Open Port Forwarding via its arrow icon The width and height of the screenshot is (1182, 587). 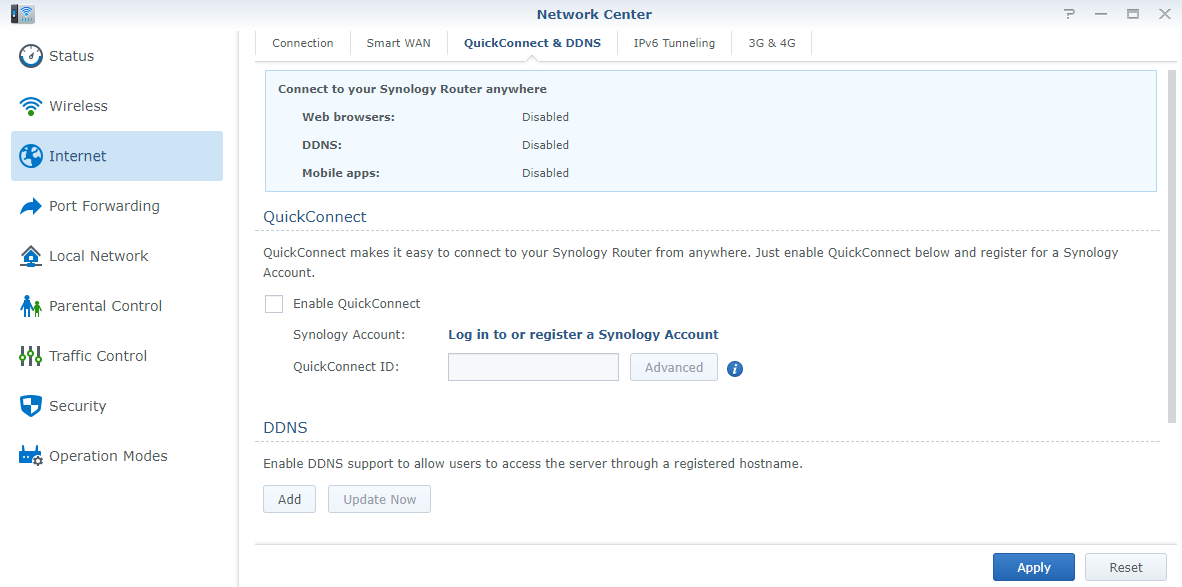coord(31,206)
